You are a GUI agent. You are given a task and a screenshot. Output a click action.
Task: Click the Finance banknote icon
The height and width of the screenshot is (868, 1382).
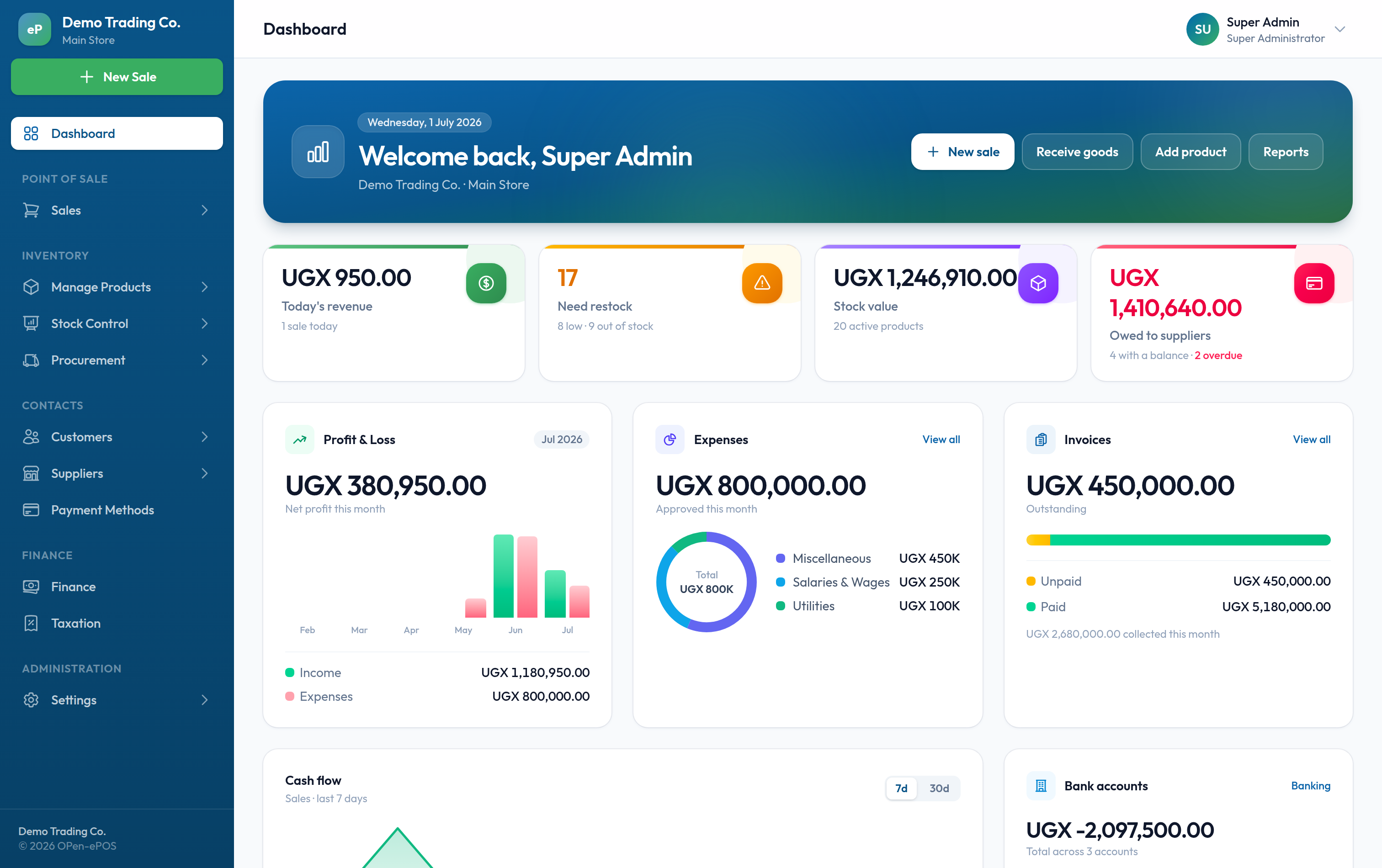tap(31, 587)
